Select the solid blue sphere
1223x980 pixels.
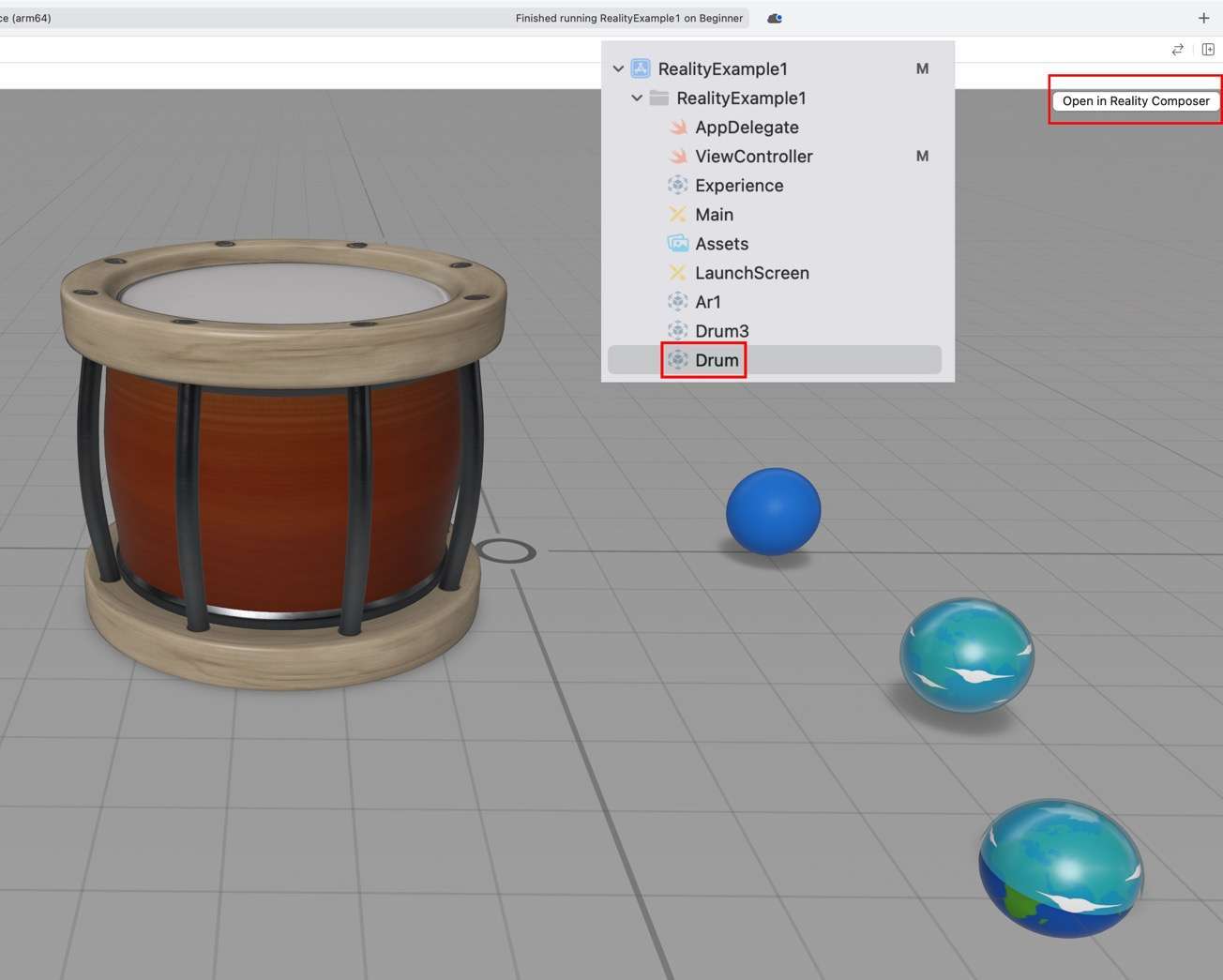pos(773,511)
